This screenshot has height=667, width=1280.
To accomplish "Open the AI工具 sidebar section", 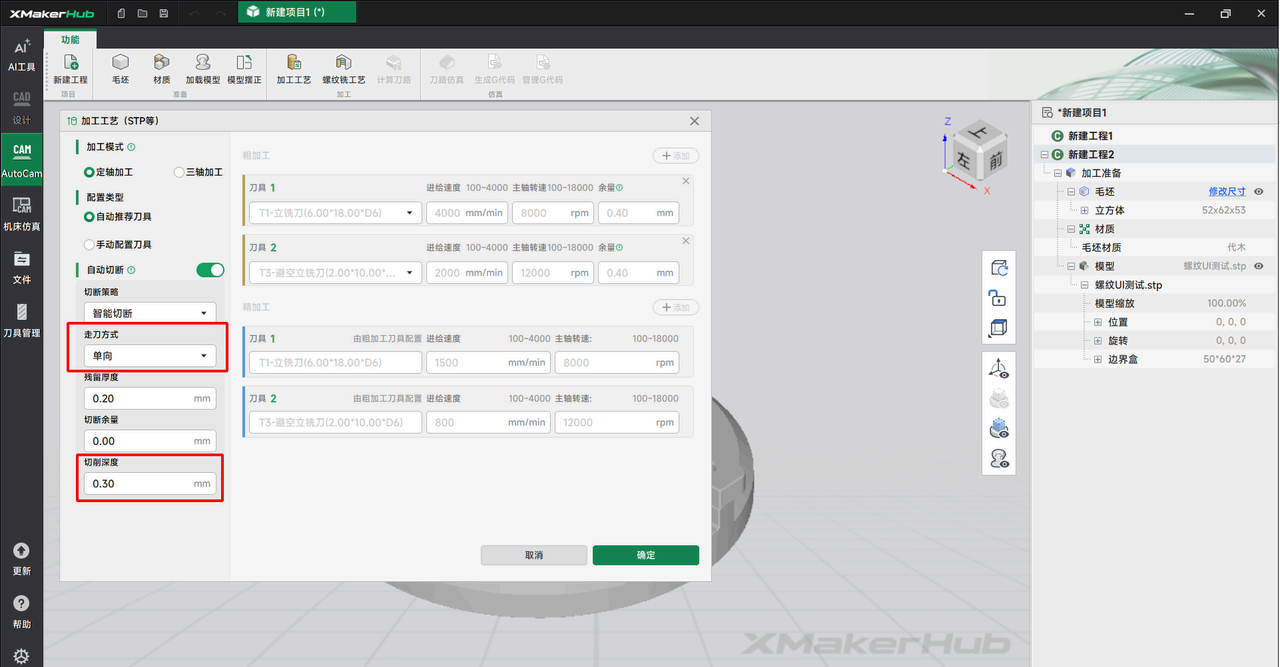I will pos(21,54).
